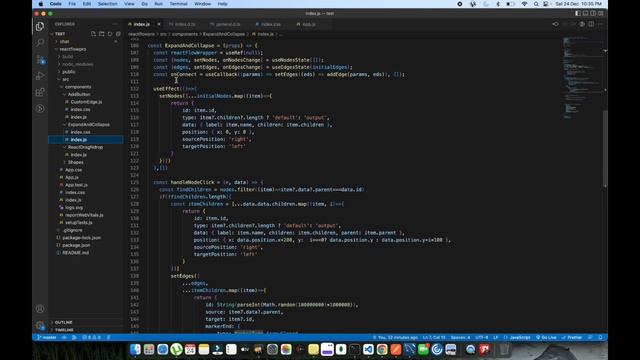
Task: Open the customize layout icon
Action: point(601,13)
